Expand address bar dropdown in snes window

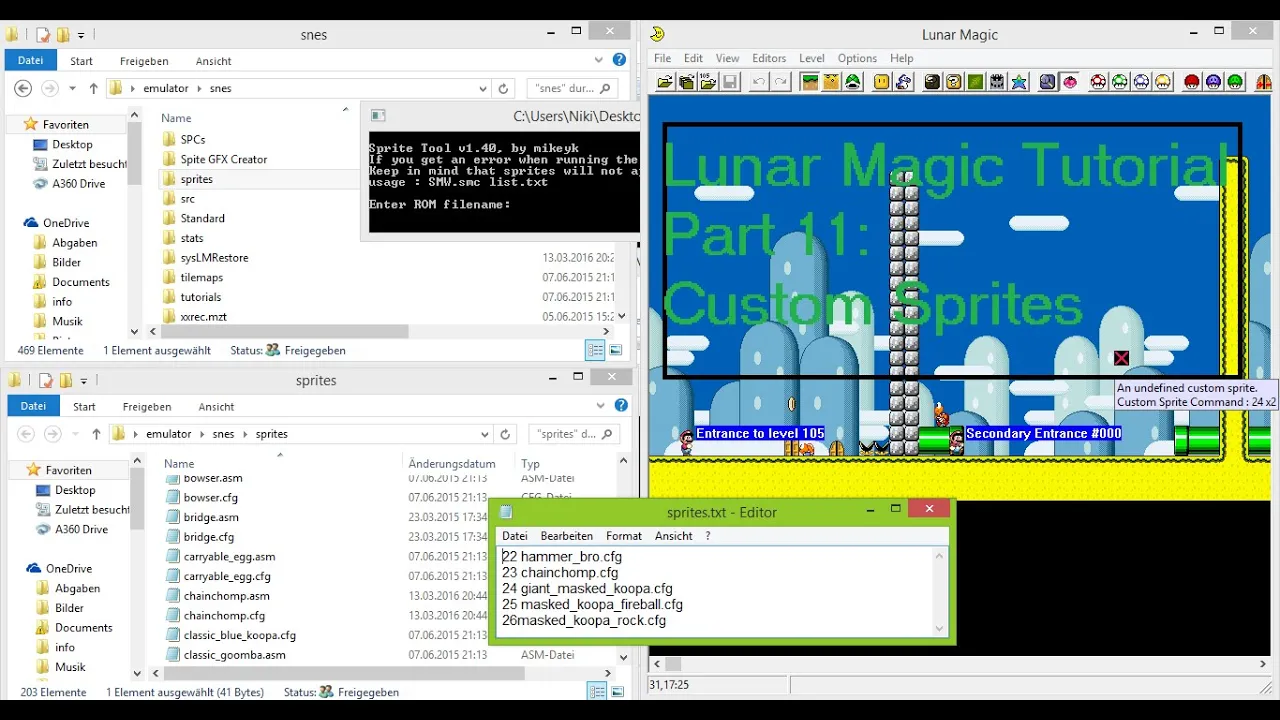coord(485,88)
